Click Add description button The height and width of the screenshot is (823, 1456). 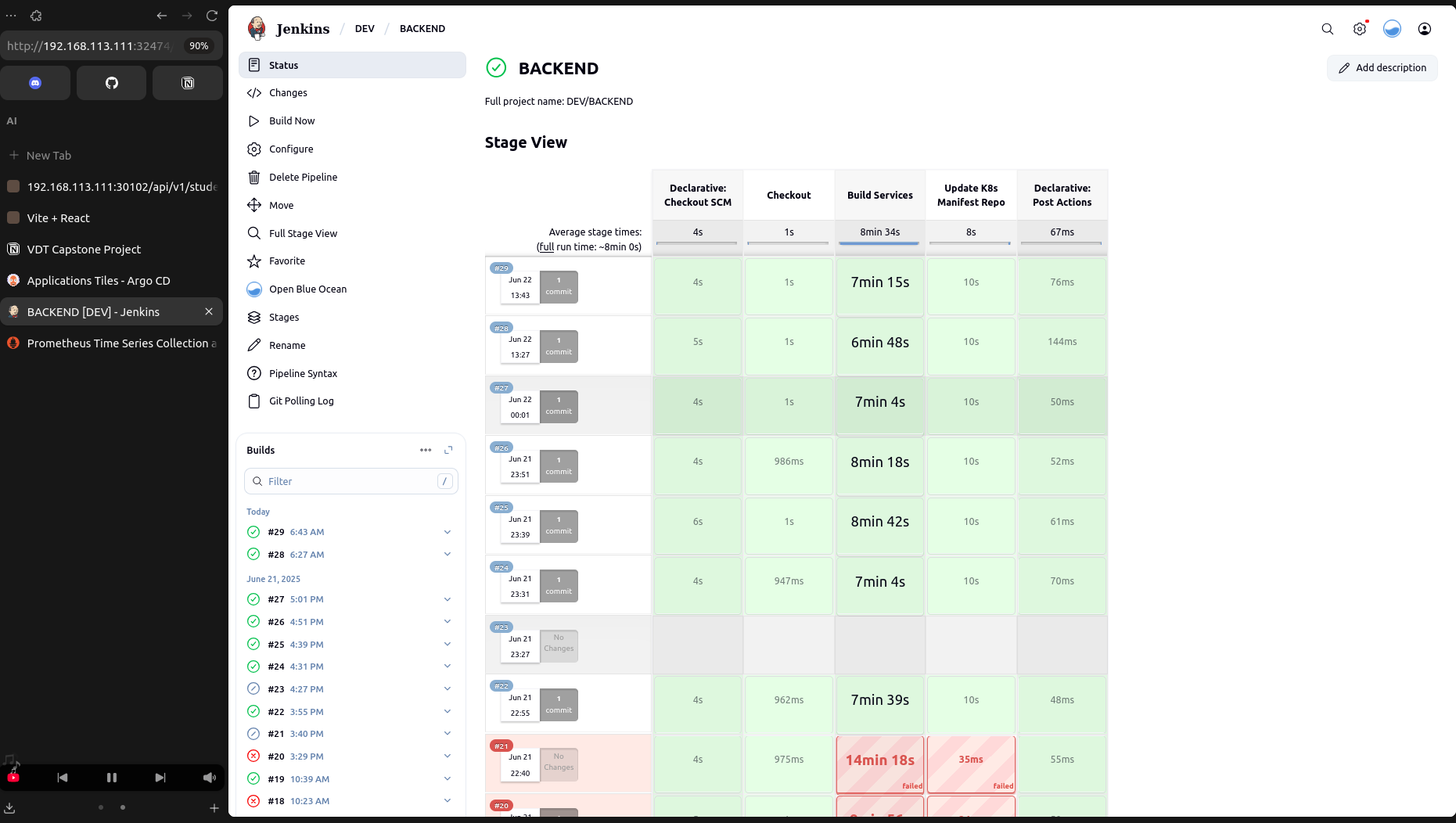click(x=1382, y=68)
